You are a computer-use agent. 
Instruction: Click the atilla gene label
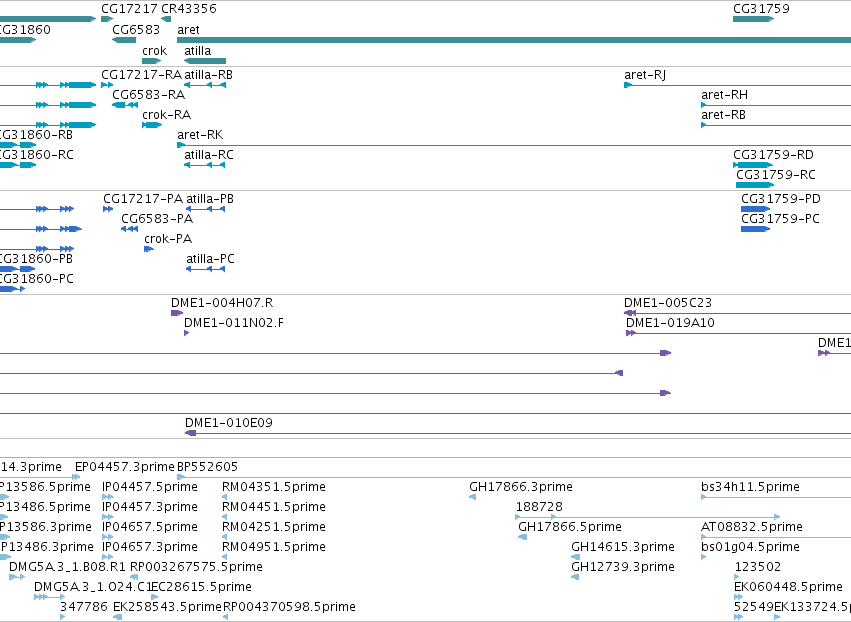tap(198, 50)
